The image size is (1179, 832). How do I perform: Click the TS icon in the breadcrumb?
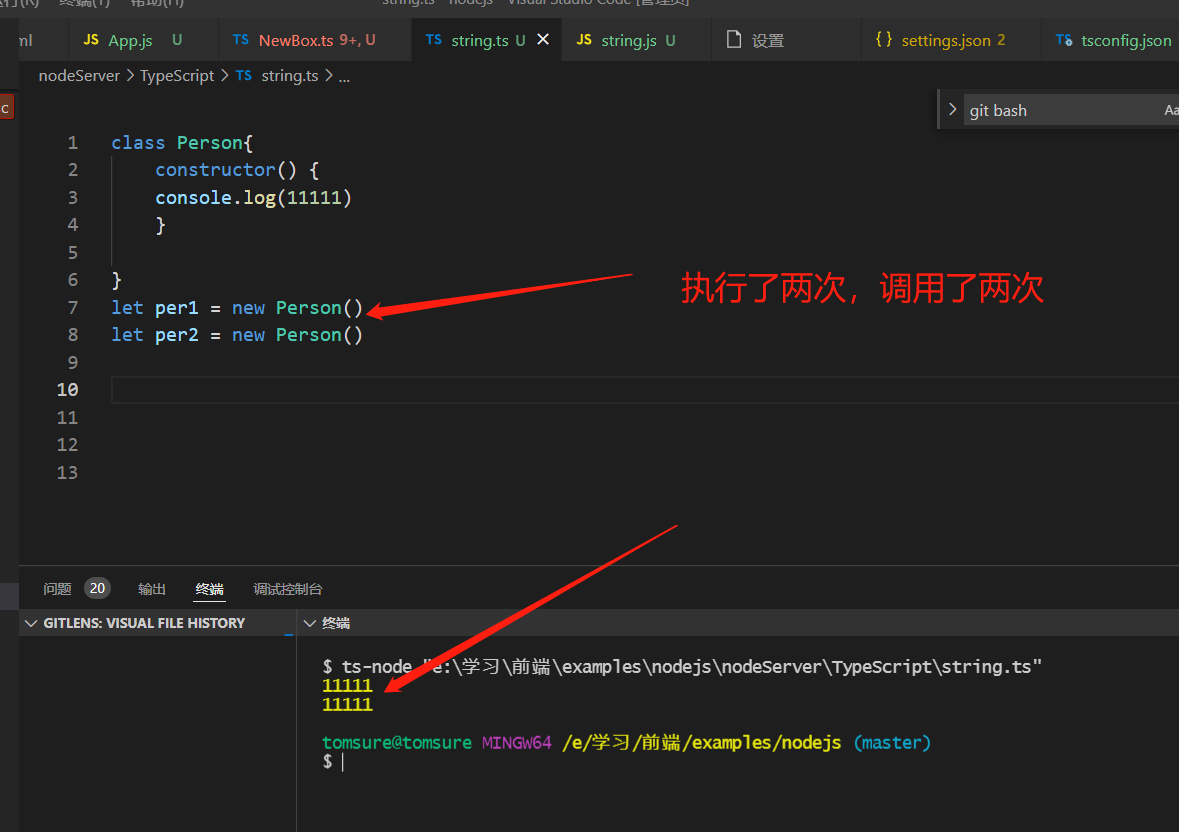point(244,75)
